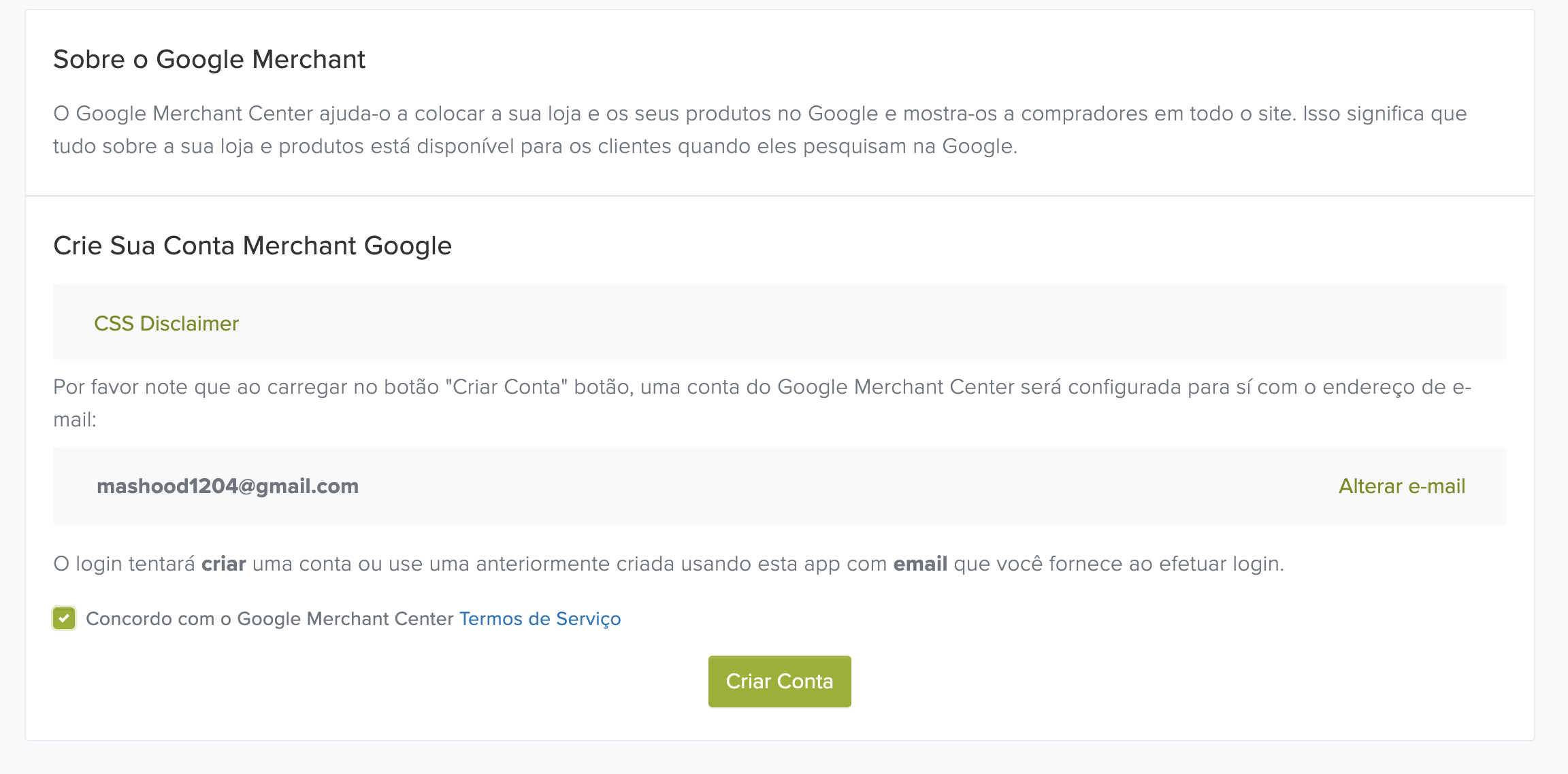Open the Termos de Serviço link
The height and width of the screenshot is (774, 1568).
coord(540,618)
